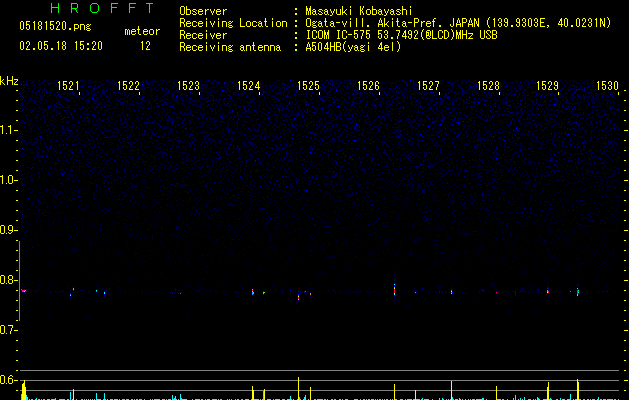Select the antenna value A504HB(yagi 4el)
The width and height of the screenshot is (629, 400).
coord(353,47)
